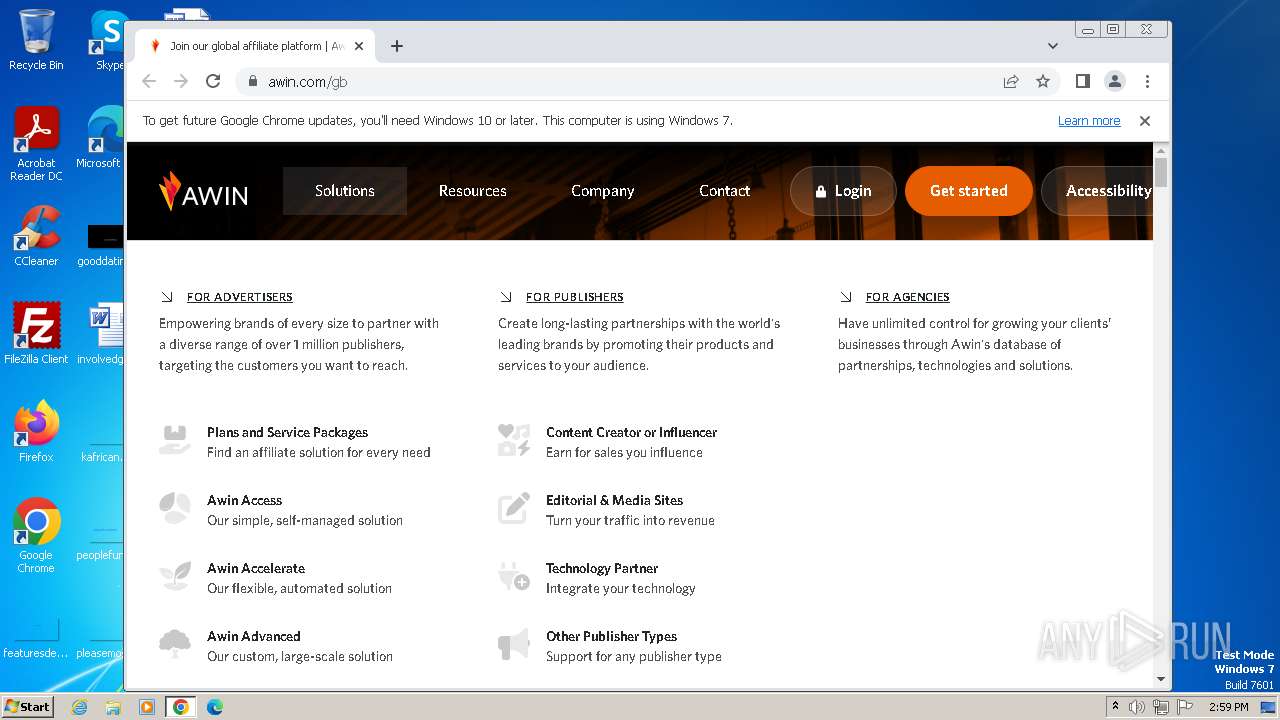The width and height of the screenshot is (1280, 720).
Task: Open a new tab with the plus icon
Action: pyautogui.click(x=397, y=46)
